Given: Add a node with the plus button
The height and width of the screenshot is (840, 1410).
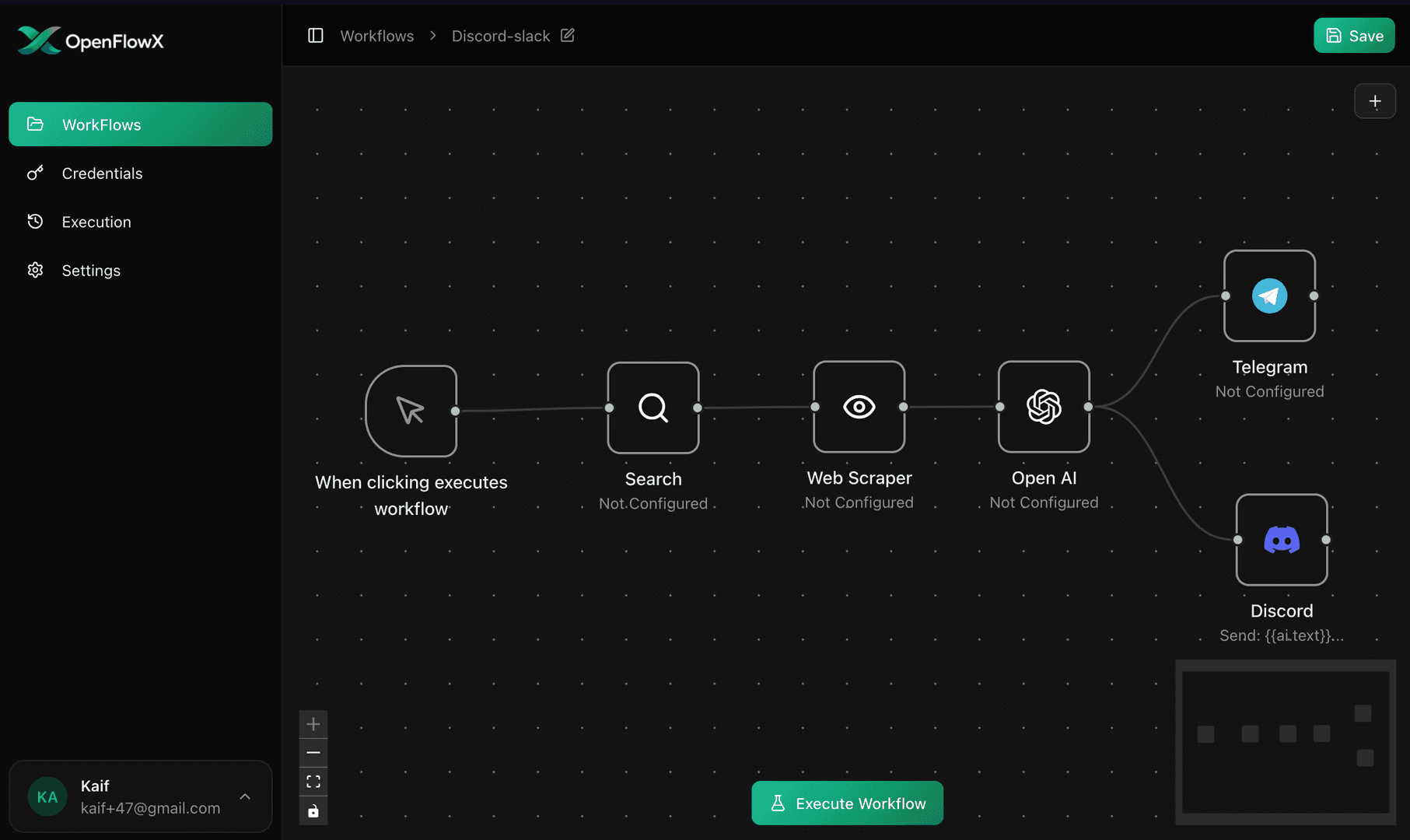Looking at the screenshot, I should click(x=1374, y=100).
